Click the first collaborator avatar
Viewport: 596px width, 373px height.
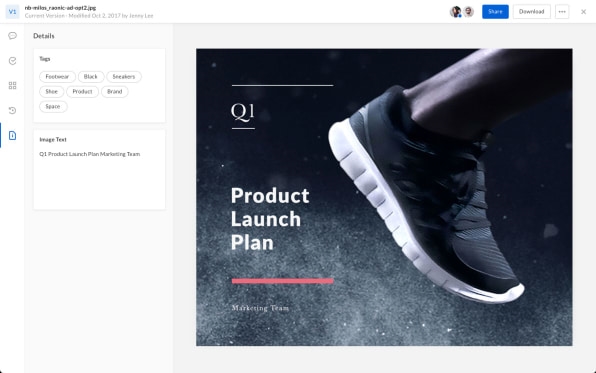pyautogui.click(x=456, y=12)
